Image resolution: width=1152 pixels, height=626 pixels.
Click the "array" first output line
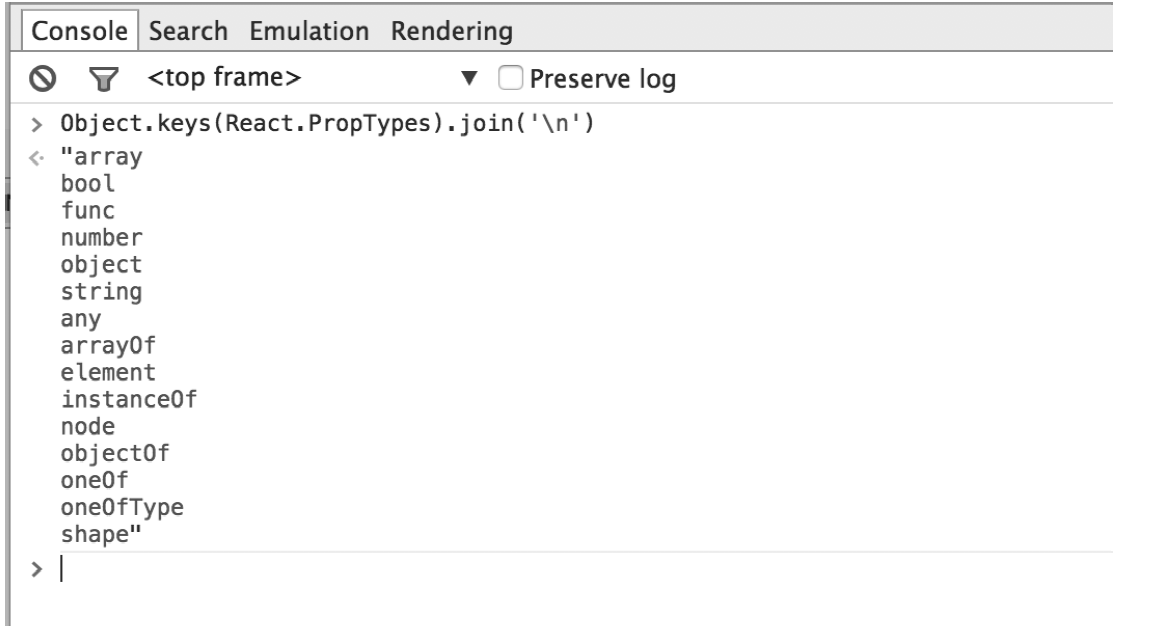coord(101,157)
